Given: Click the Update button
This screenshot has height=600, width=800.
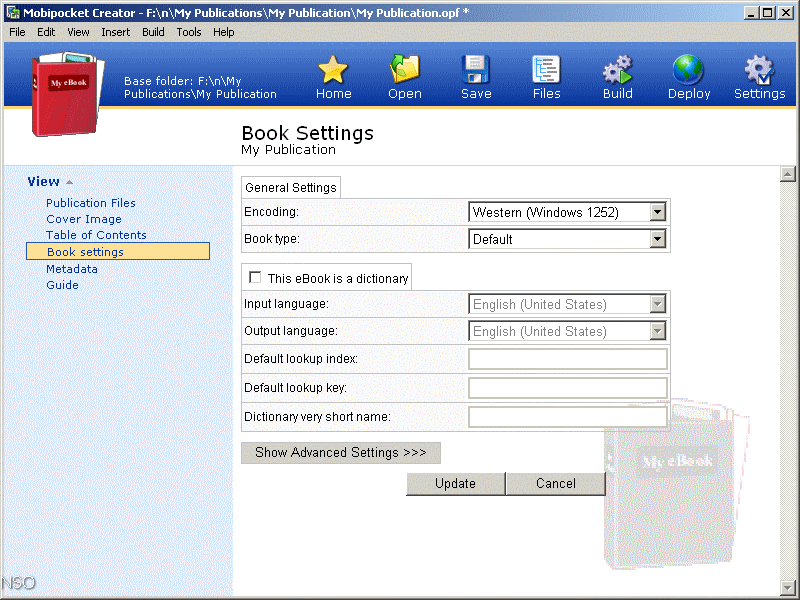Looking at the screenshot, I should (x=455, y=484).
